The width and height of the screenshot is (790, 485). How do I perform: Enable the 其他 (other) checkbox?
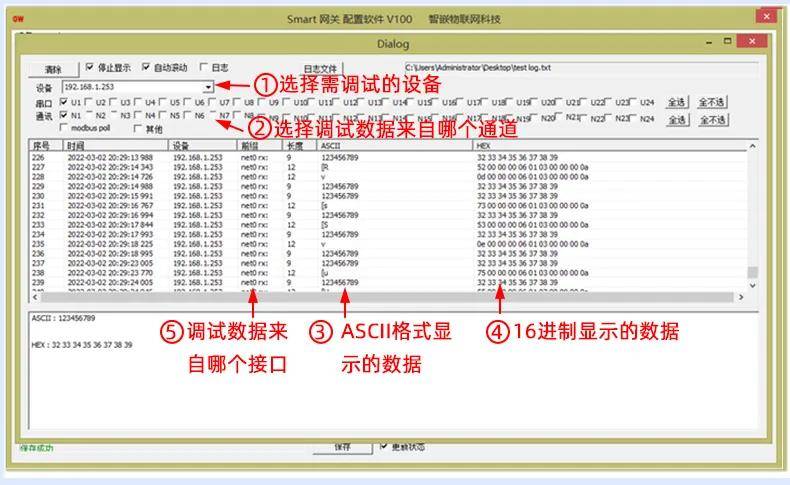click(139, 129)
